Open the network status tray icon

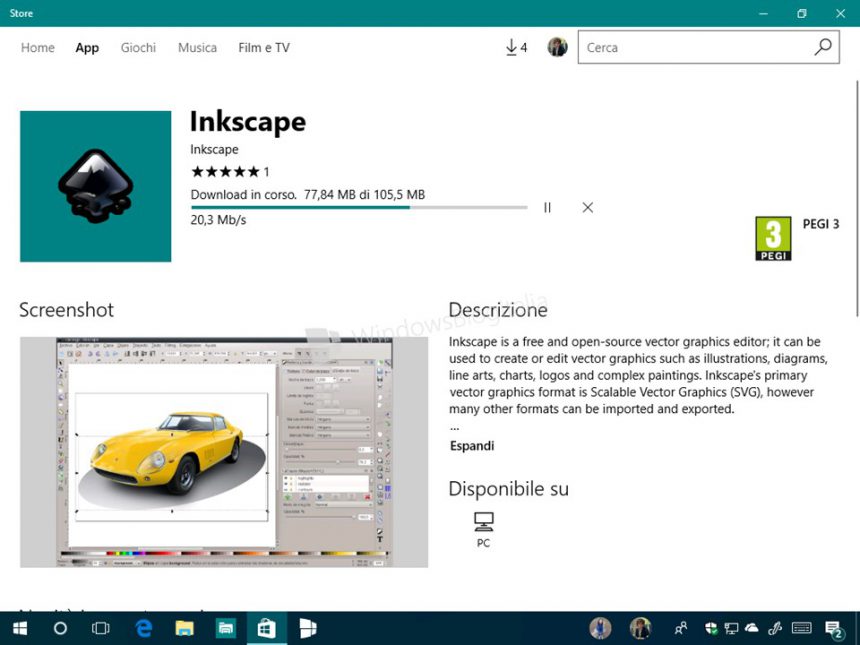click(x=731, y=629)
